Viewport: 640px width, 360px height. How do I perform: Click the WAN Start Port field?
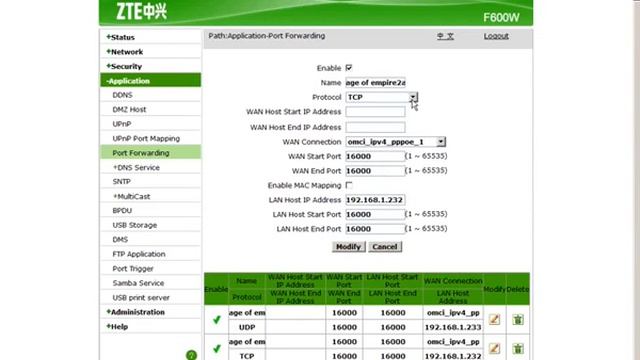point(375,156)
